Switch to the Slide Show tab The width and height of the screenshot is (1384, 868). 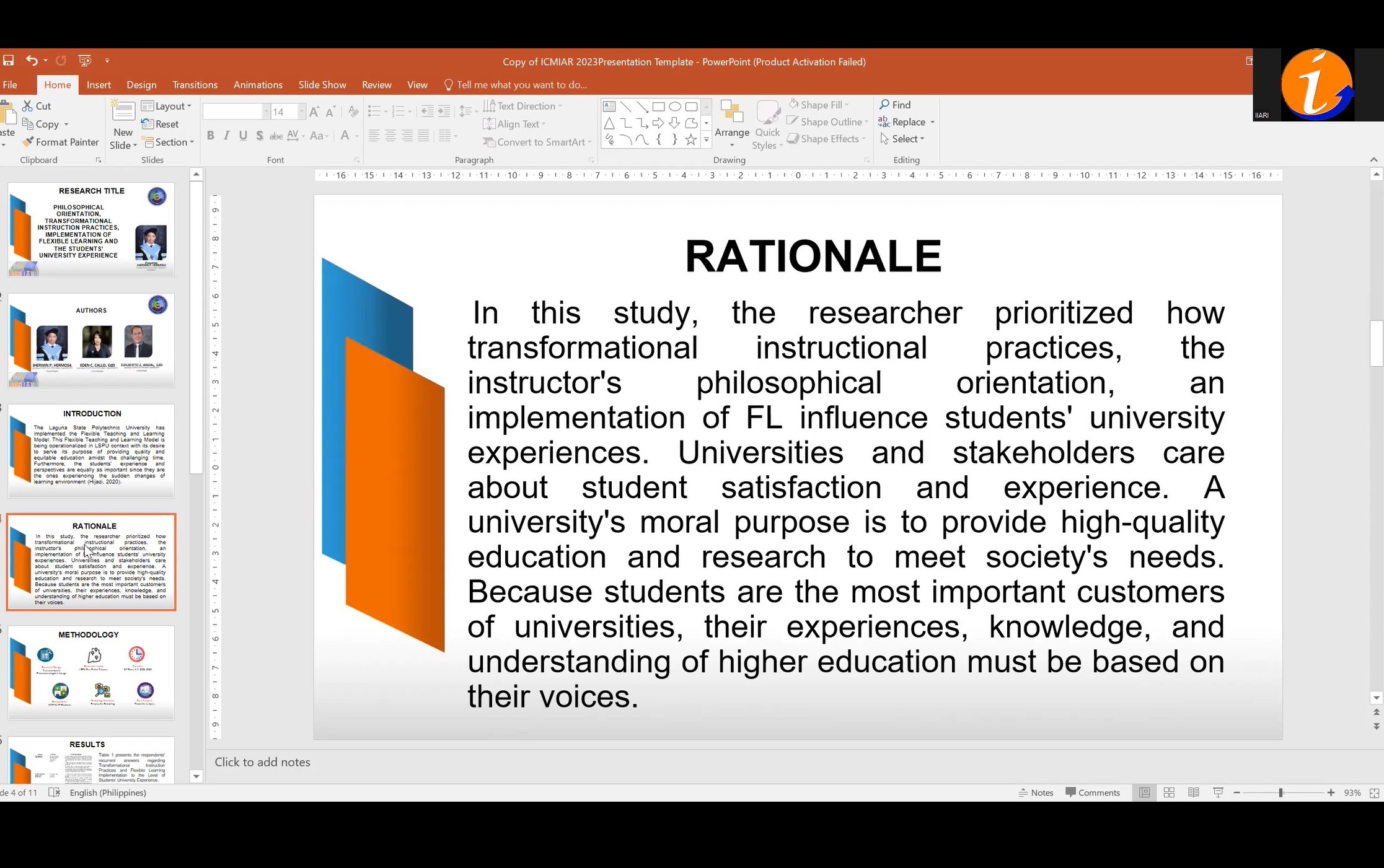322,85
